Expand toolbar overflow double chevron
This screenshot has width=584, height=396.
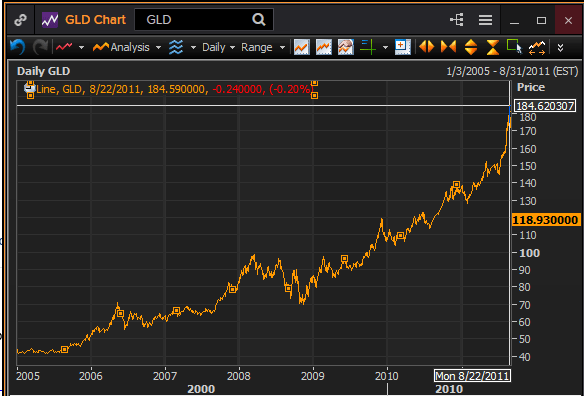coord(560,48)
